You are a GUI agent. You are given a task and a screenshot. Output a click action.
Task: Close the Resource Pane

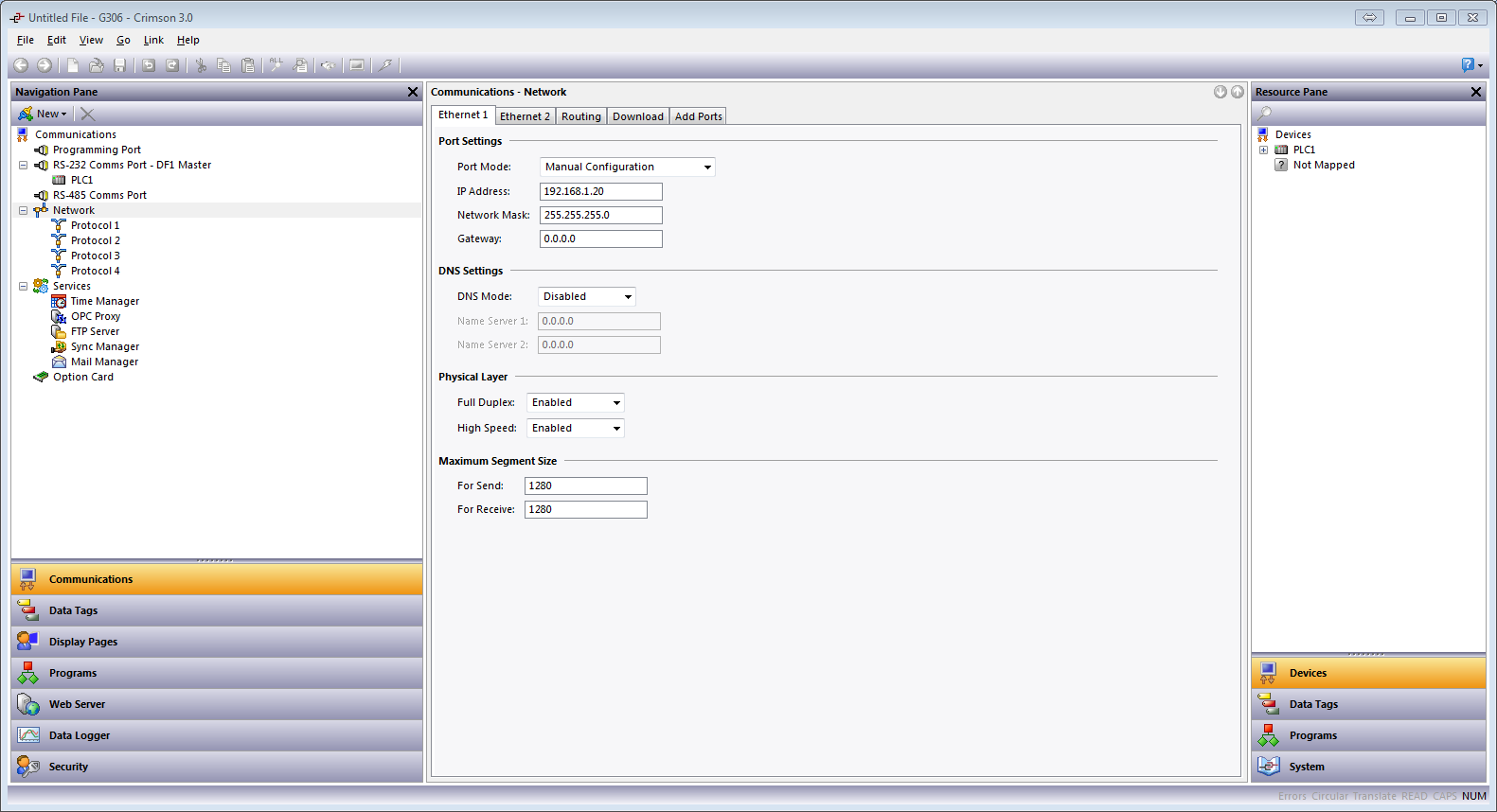(1476, 92)
